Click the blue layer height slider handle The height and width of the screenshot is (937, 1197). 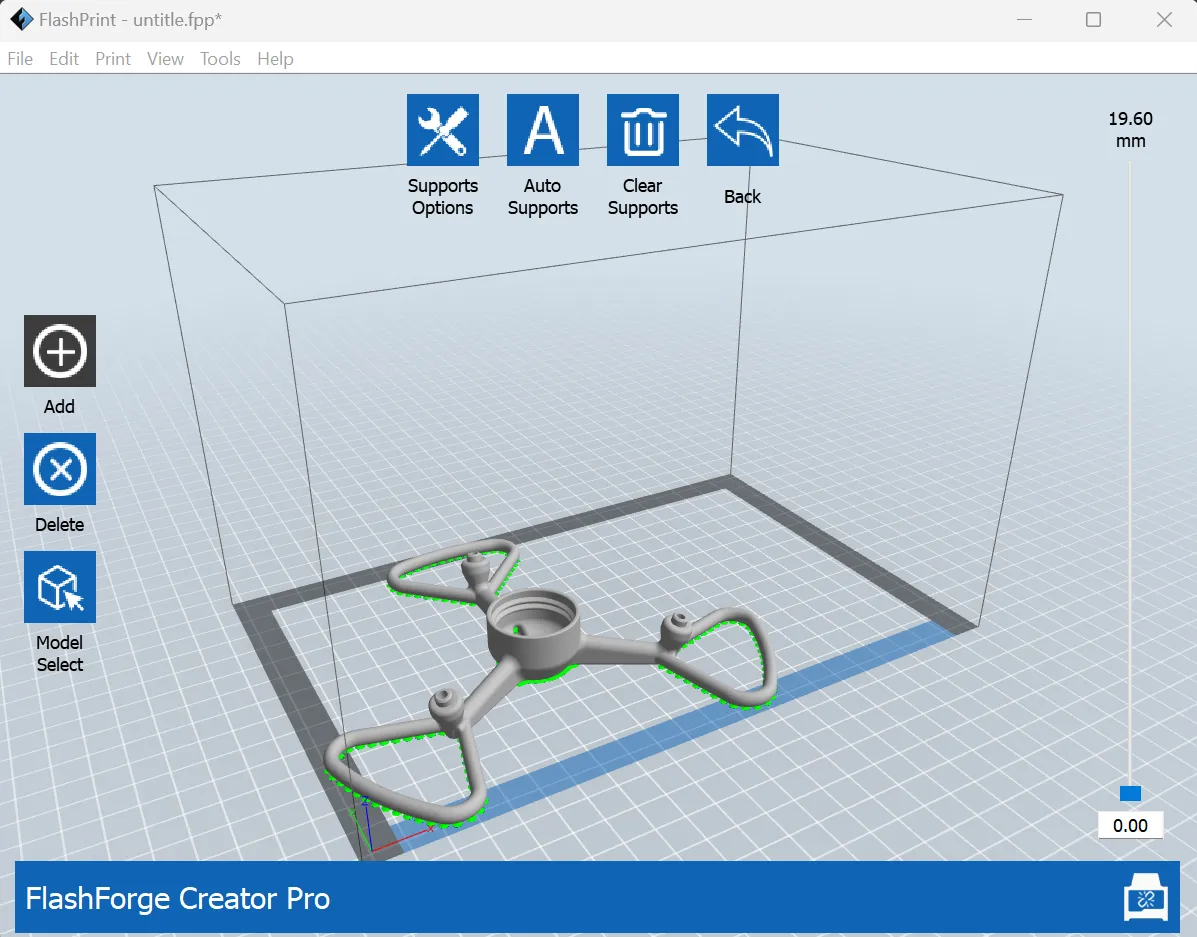coord(1130,793)
